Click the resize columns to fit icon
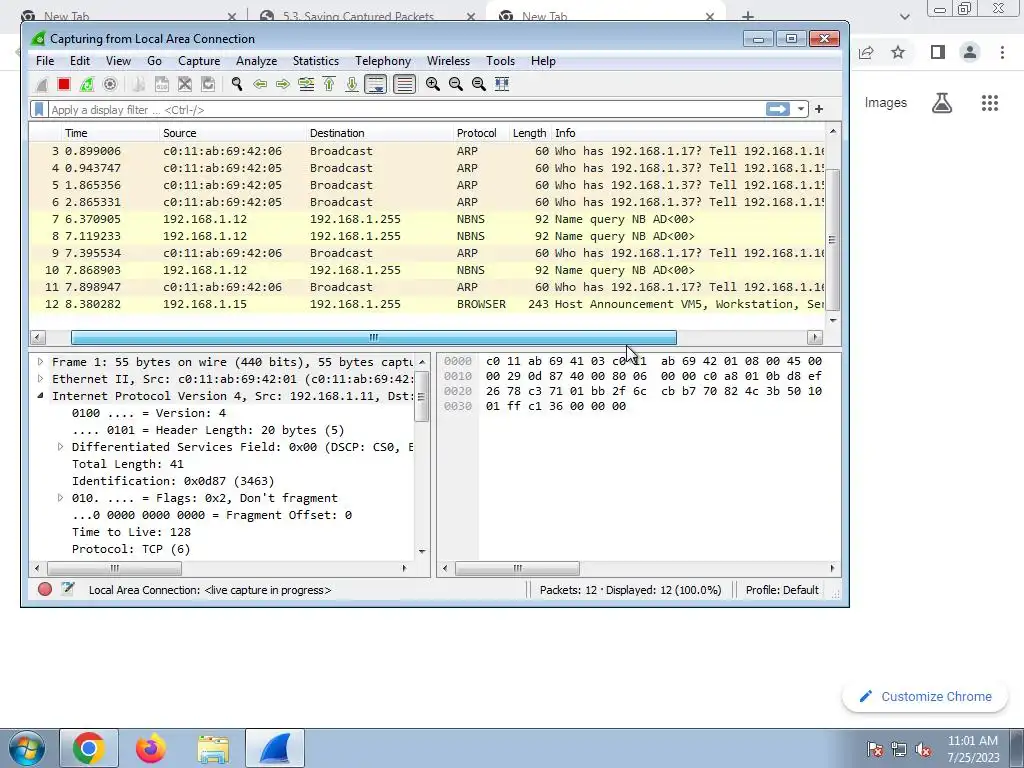1024x768 pixels. pyautogui.click(x=502, y=84)
